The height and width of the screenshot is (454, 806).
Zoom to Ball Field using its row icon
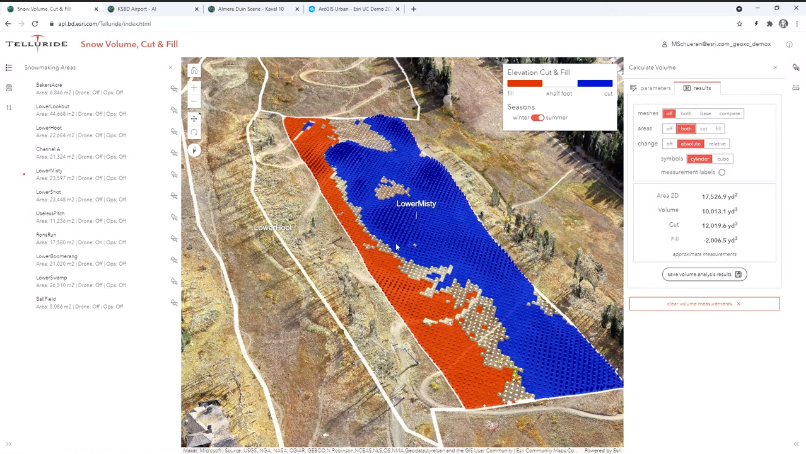(x=174, y=303)
